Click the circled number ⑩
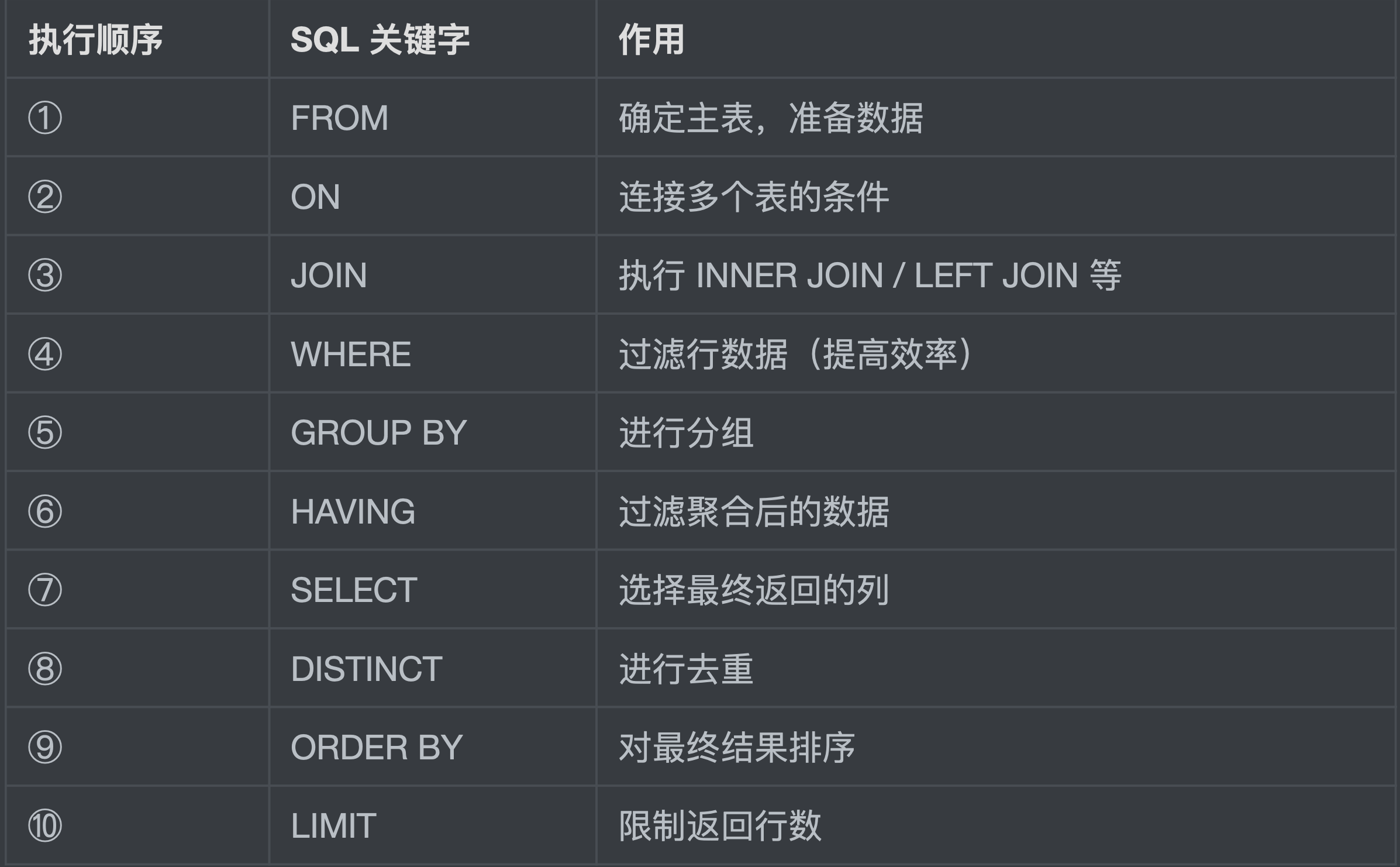 tap(45, 826)
